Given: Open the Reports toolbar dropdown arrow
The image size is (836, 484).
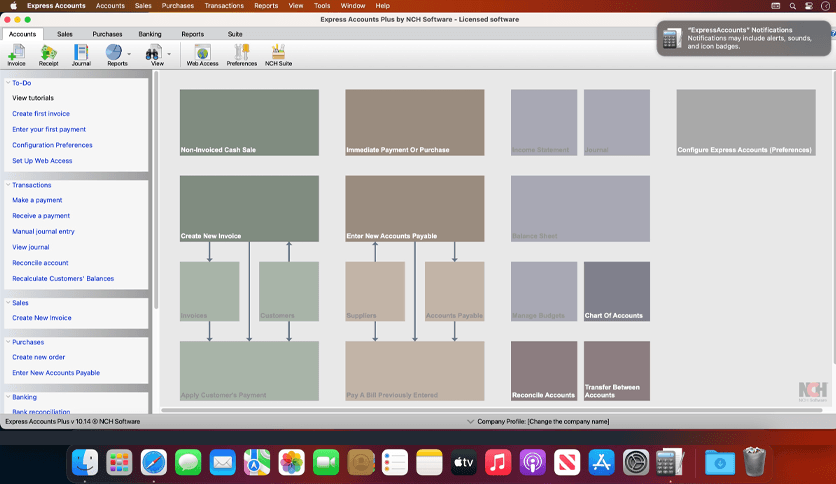Looking at the screenshot, I should tap(129, 53).
